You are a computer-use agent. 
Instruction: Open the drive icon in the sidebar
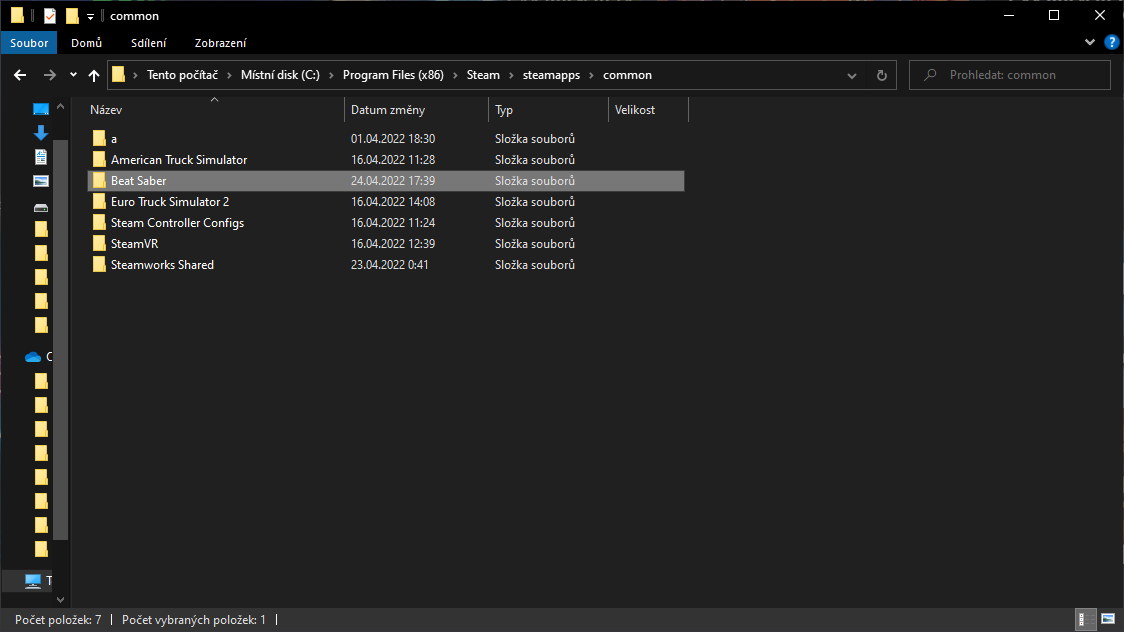click(41, 208)
